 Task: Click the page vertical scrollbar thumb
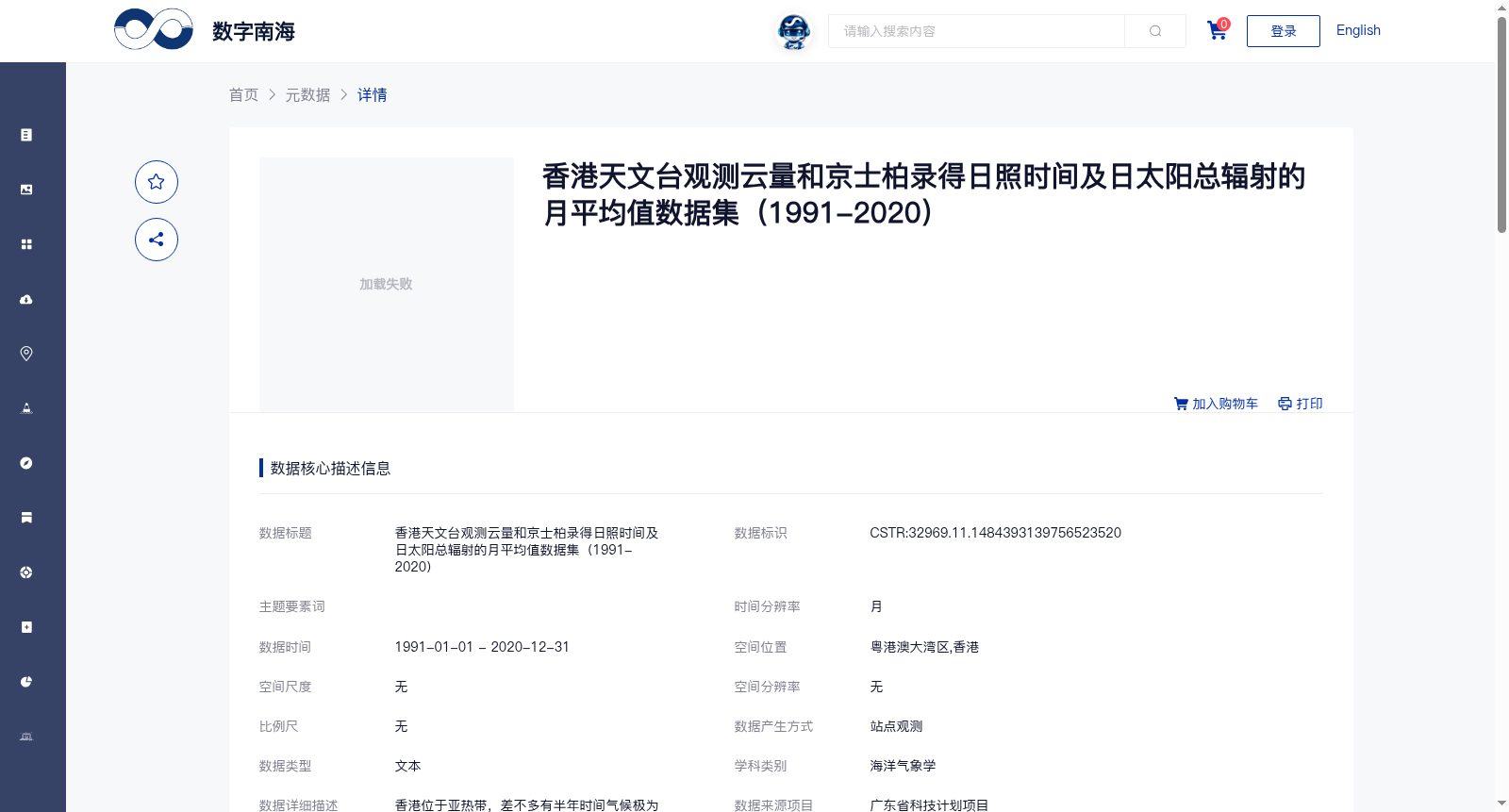[x=1501, y=123]
